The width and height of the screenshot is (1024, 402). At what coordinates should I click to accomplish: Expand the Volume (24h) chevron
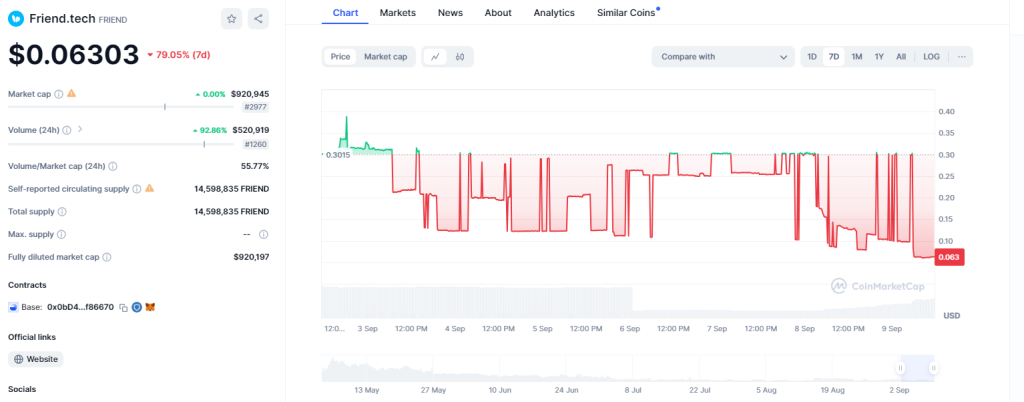point(80,129)
